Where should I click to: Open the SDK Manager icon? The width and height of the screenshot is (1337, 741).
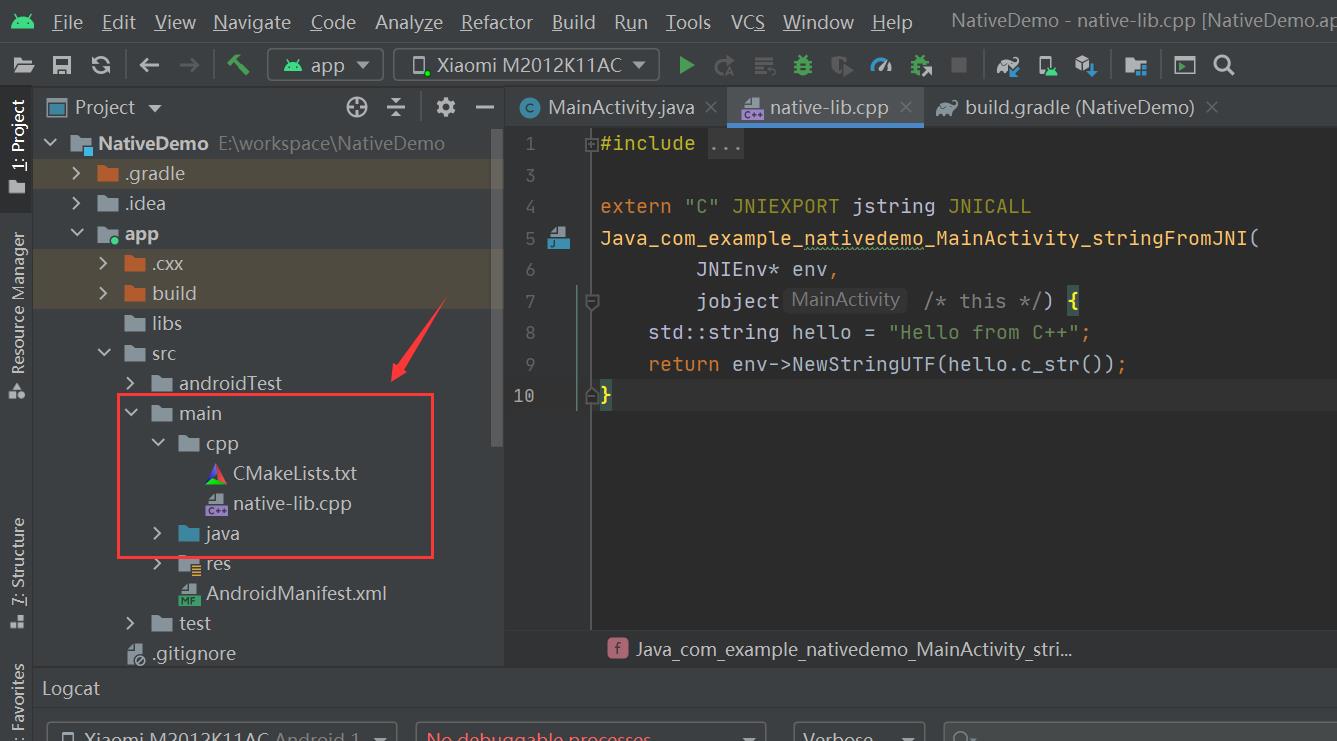click(1086, 66)
